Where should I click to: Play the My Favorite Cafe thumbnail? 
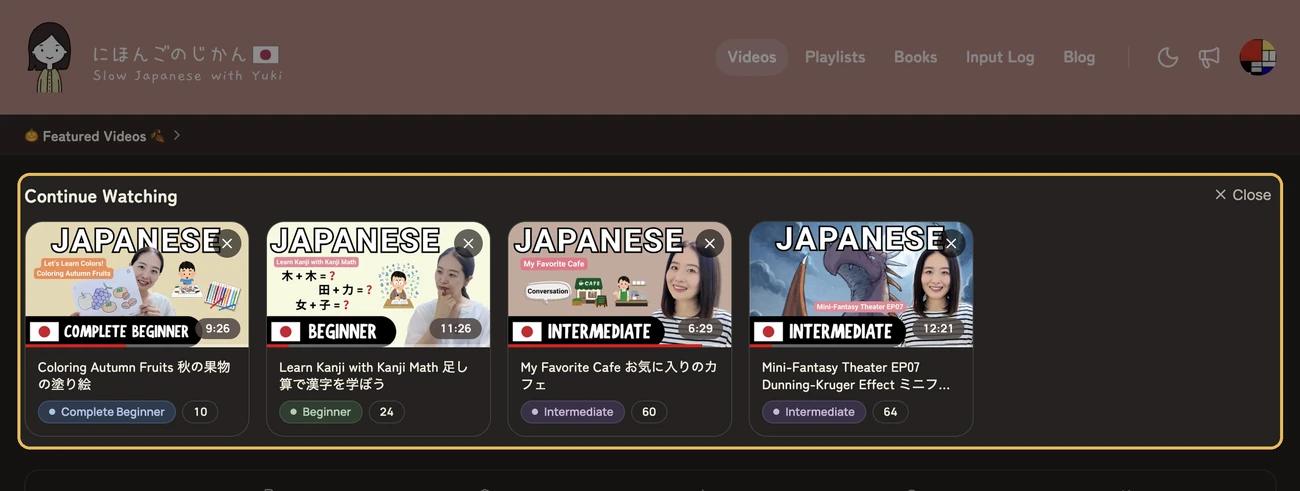(620, 284)
